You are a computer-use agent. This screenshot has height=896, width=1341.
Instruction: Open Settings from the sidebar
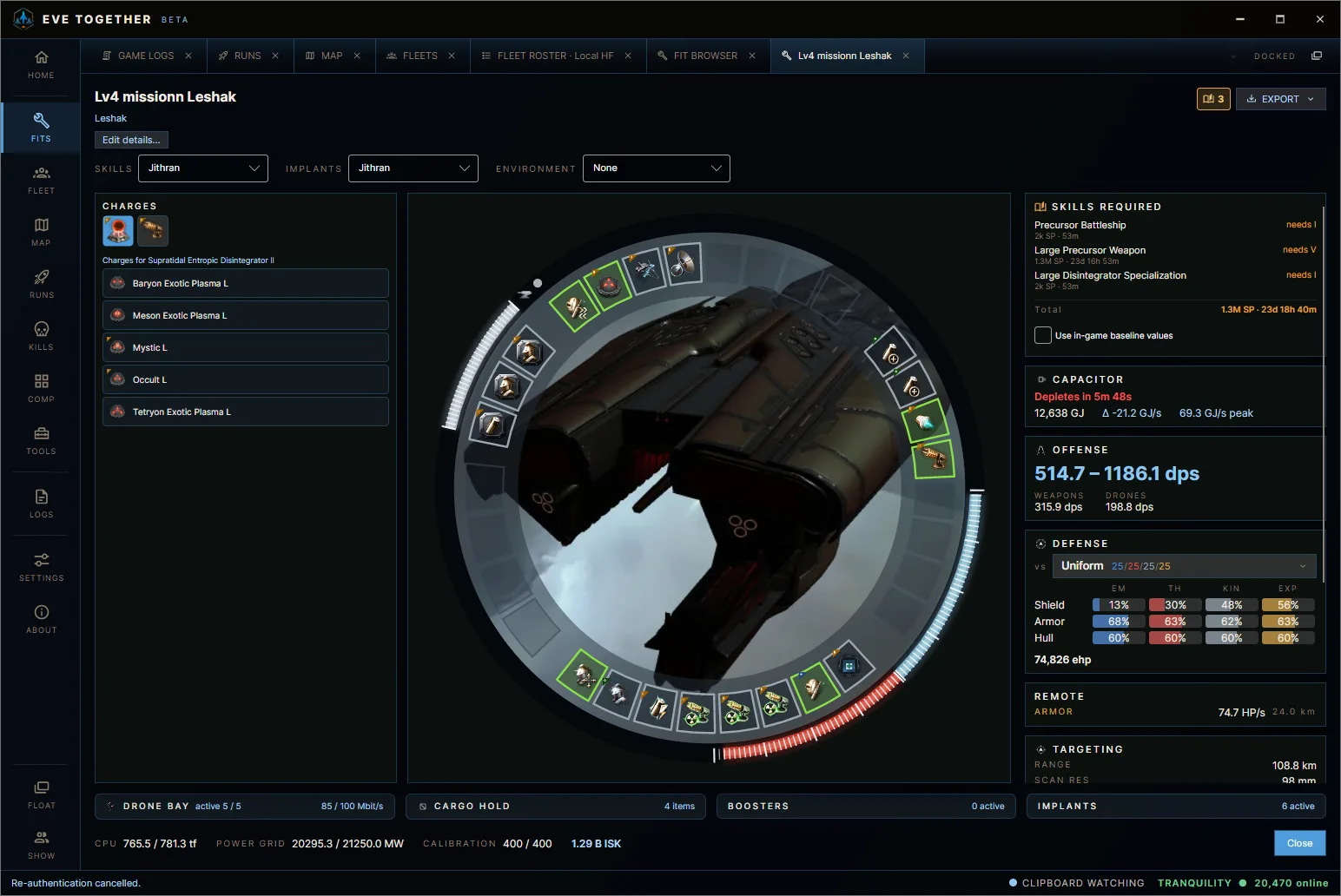(41, 567)
